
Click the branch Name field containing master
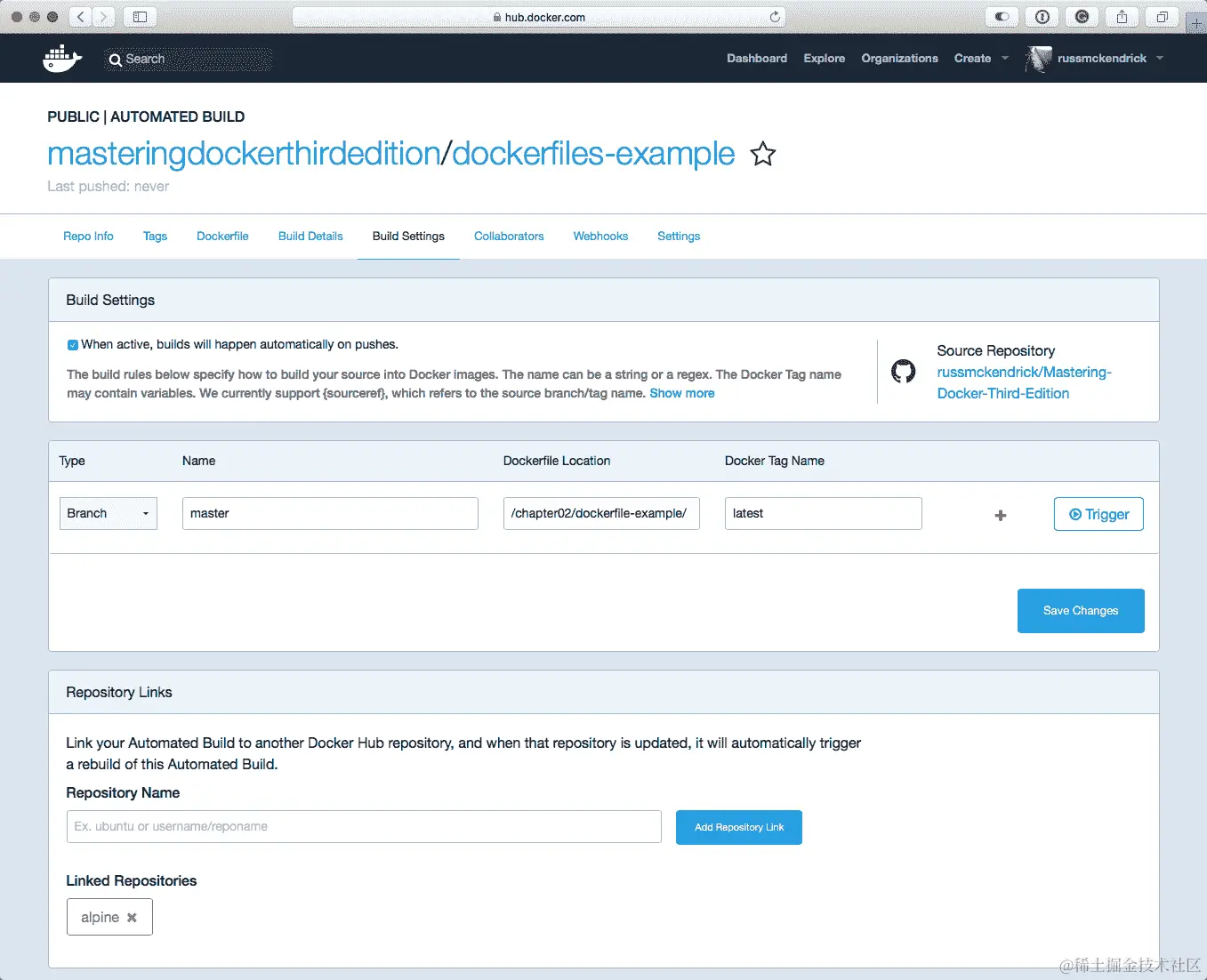[x=330, y=513]
